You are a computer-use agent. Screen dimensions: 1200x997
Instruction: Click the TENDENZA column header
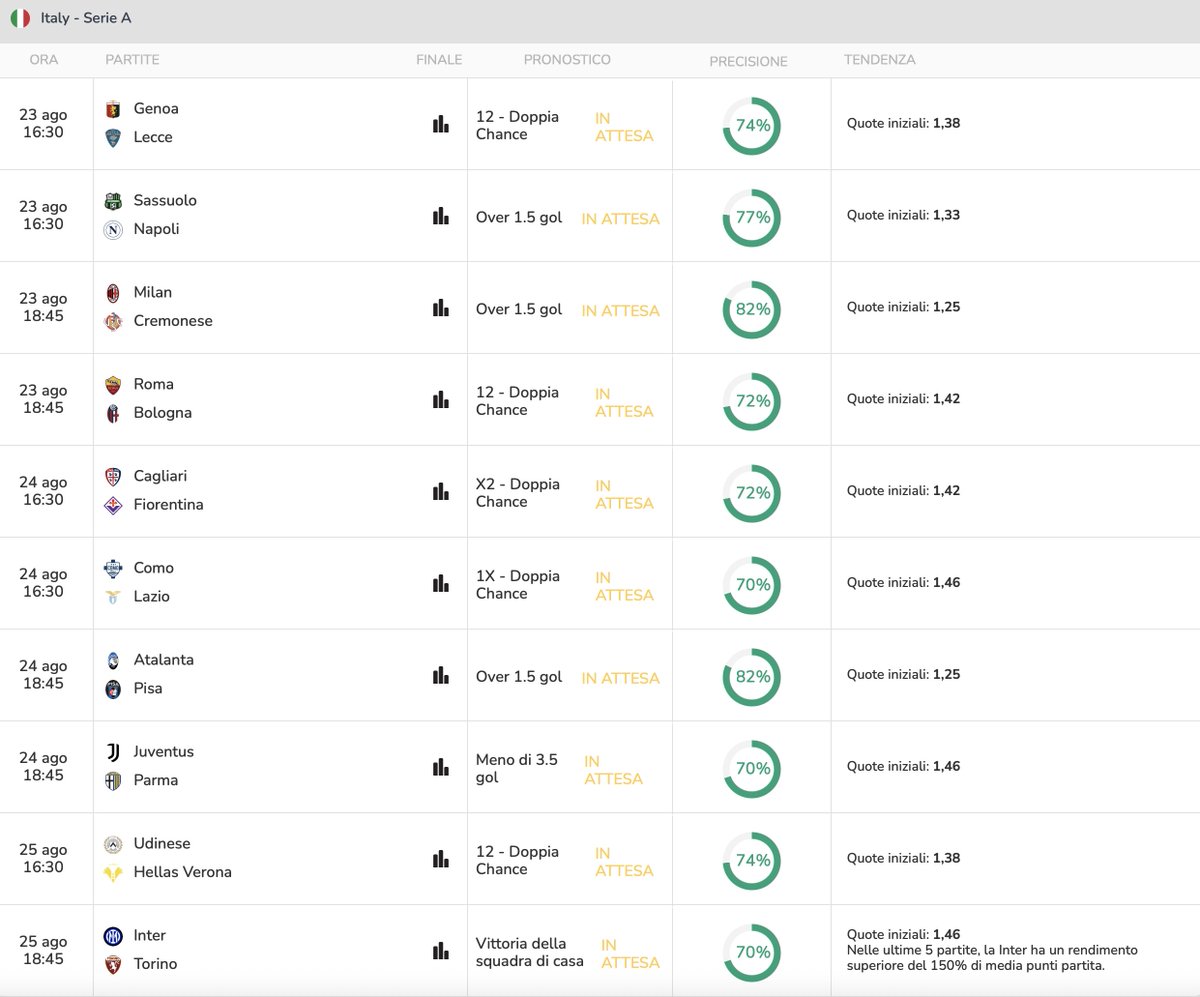coord(880,60)
